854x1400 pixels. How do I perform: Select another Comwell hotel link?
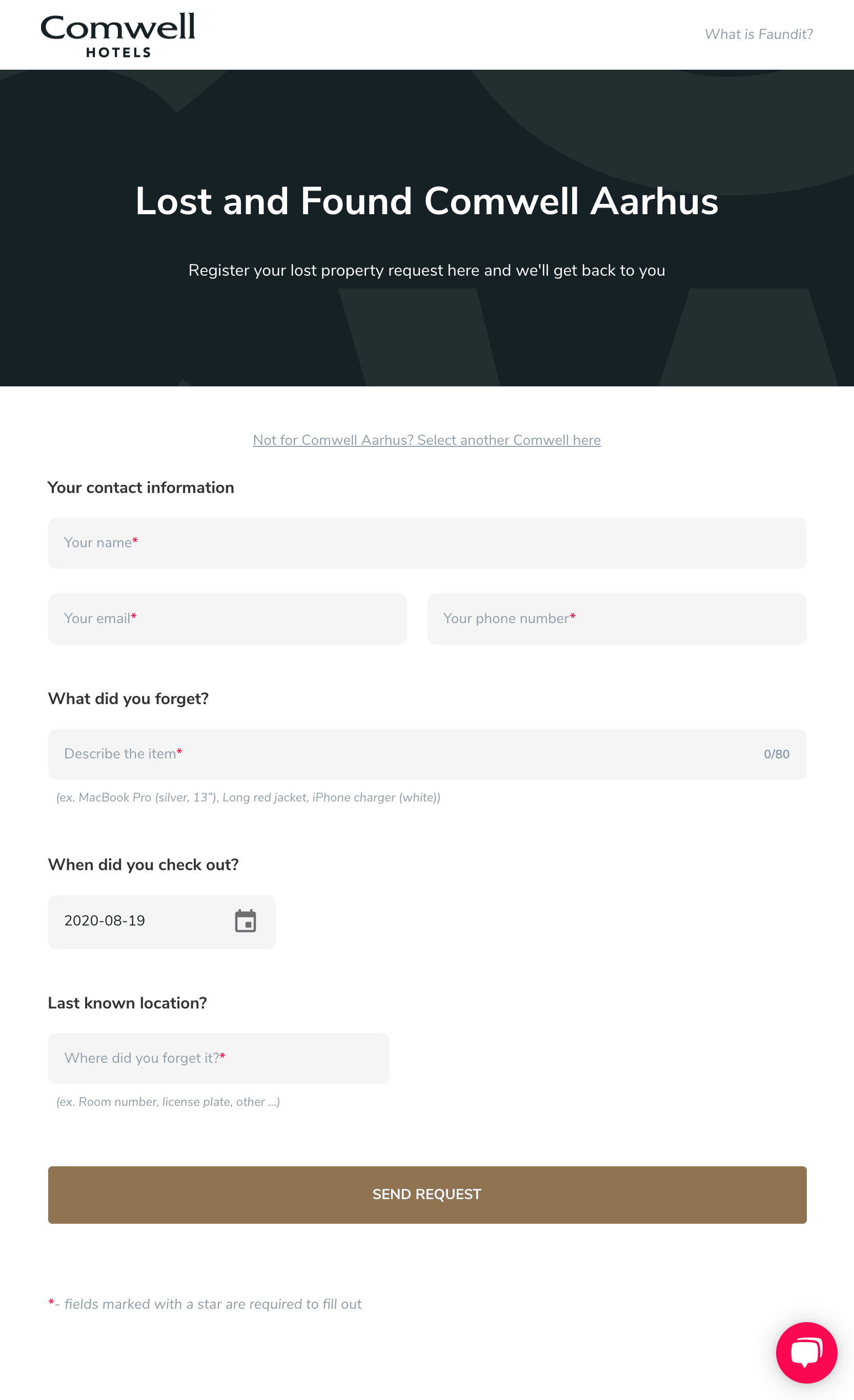tap(426, 440)
